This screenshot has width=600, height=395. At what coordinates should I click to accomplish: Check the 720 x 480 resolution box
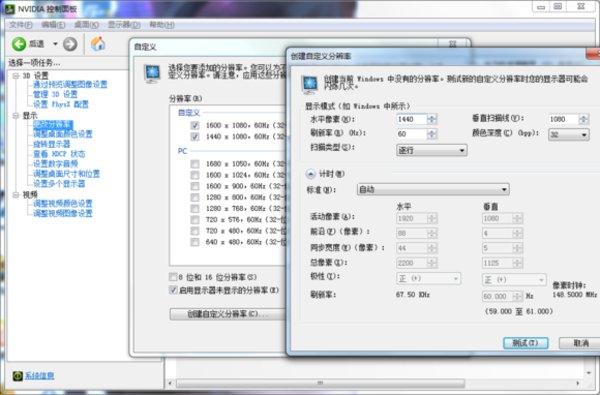[x=195, y=231]
